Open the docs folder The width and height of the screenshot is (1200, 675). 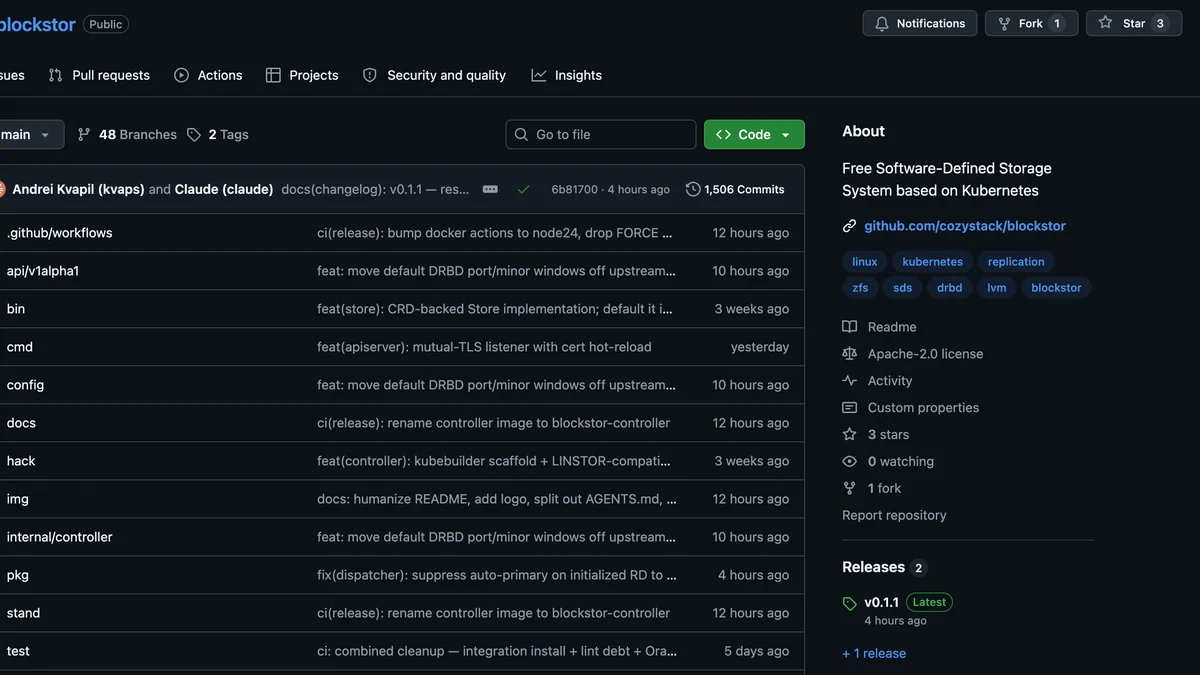click(x=21, y=423)
